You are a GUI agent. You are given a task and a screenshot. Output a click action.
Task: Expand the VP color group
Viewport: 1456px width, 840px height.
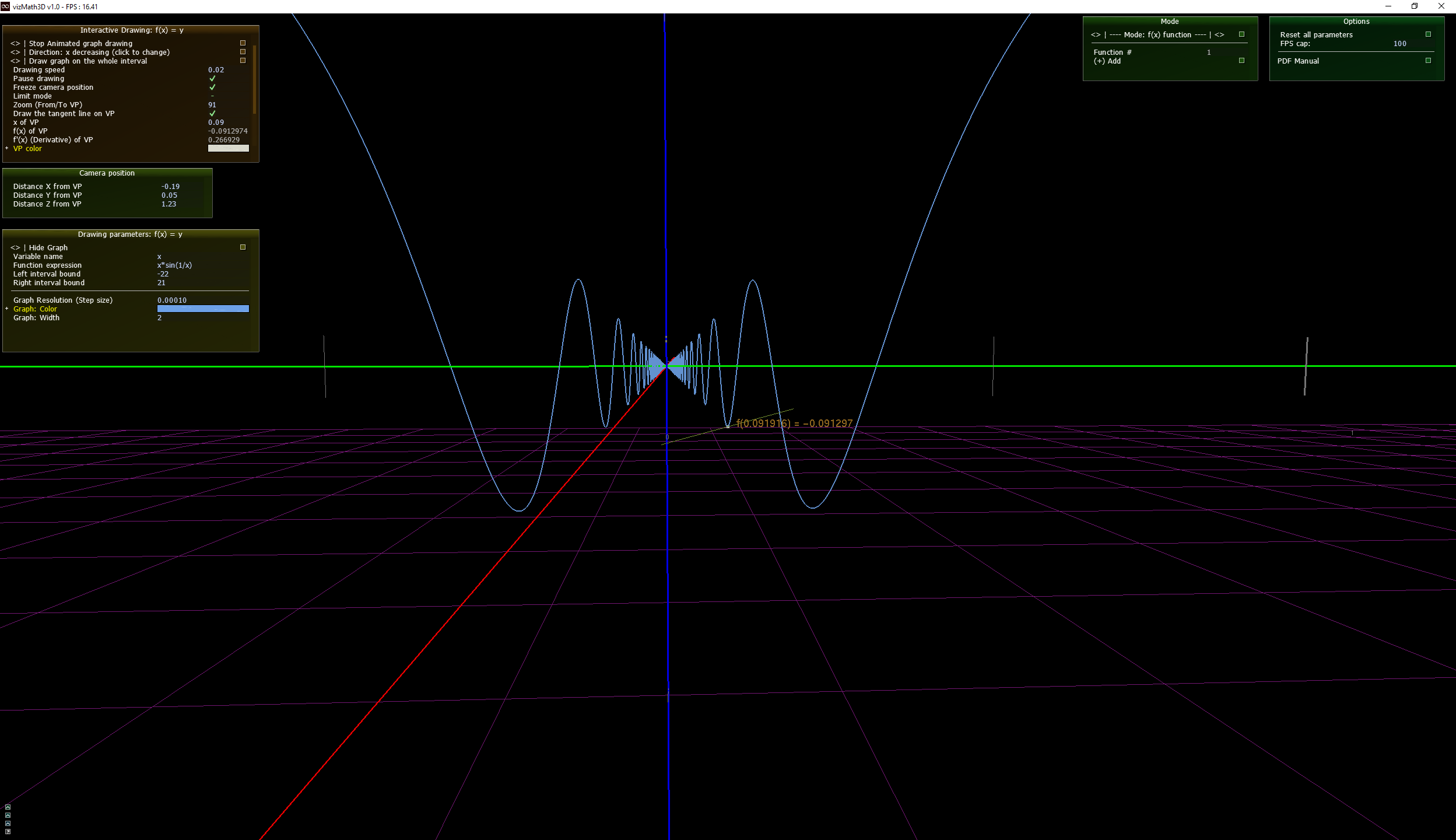click(x=7, y=149)
